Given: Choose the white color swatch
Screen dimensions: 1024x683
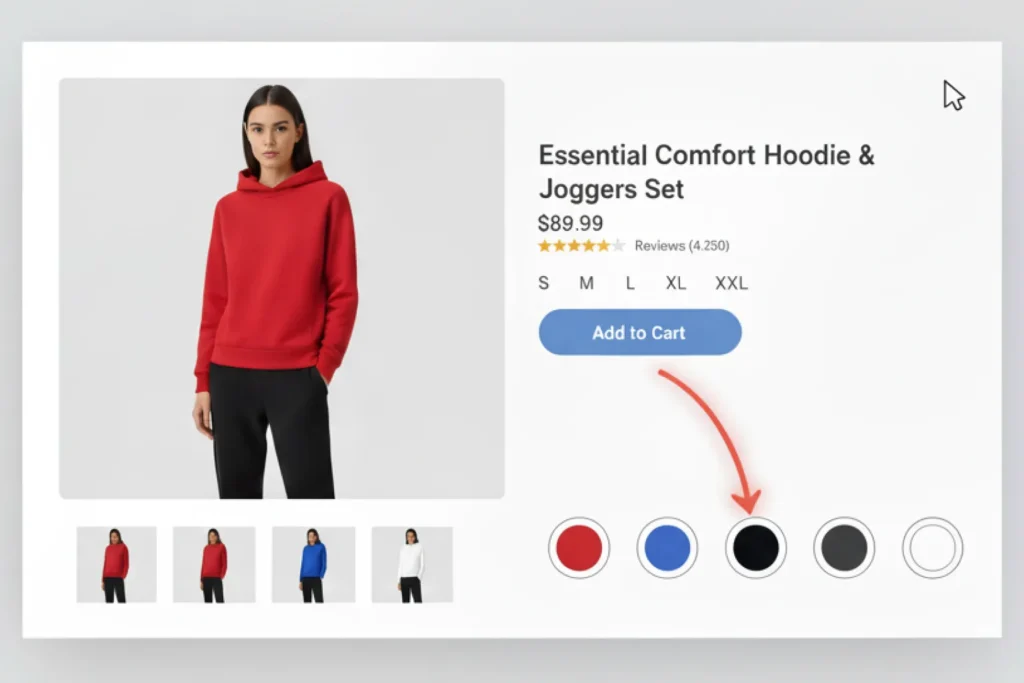Looking at the screenshot, I should (x=933, y=548).
